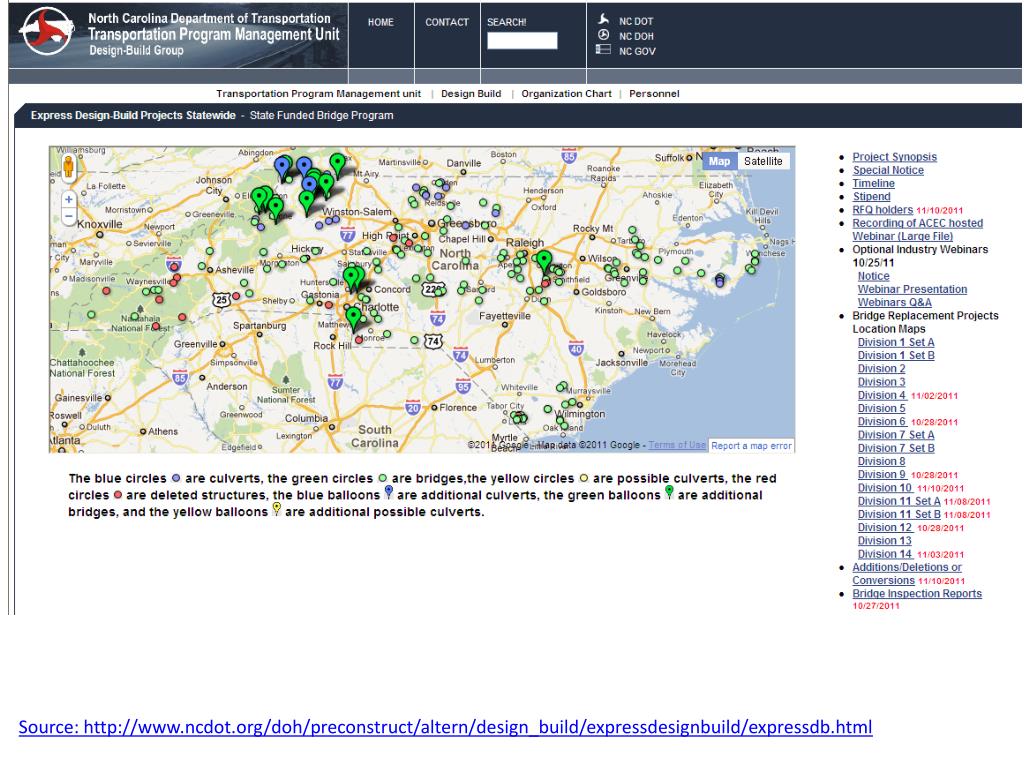Click the NC DOT icon in the header

(x=603, y=20)
